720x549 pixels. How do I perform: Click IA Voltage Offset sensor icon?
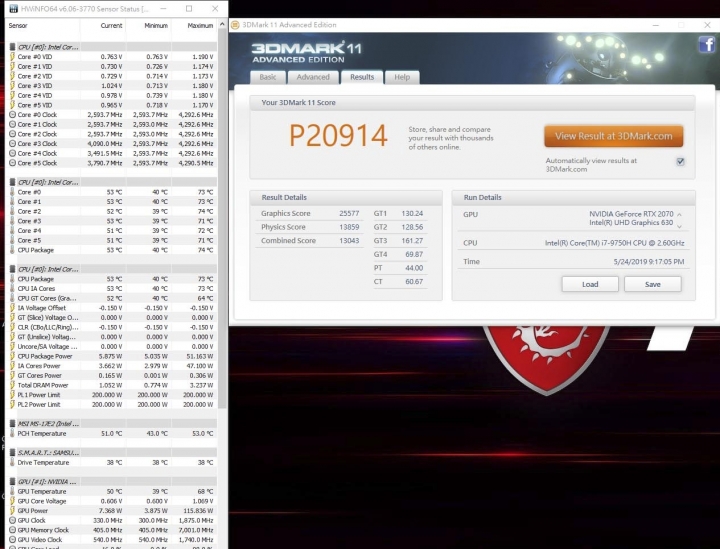[x=12, y=308]
